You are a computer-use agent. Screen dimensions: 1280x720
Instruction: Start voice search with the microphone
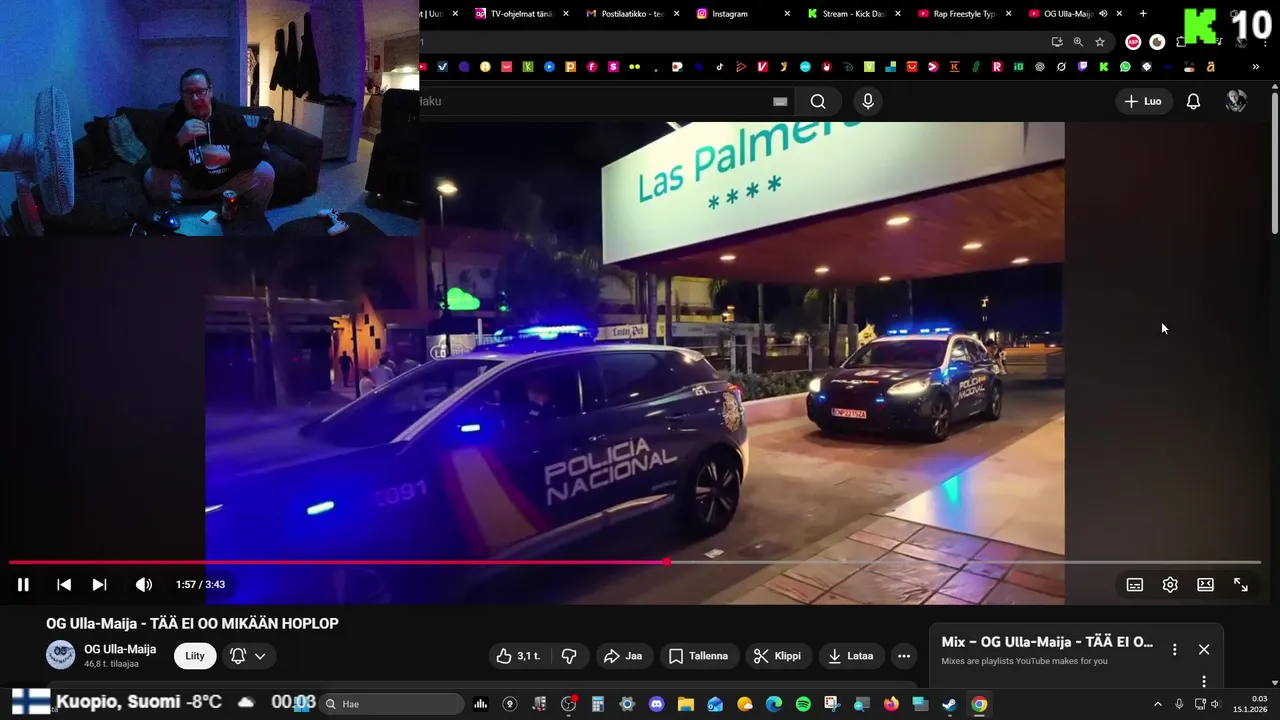coord(868,101)
